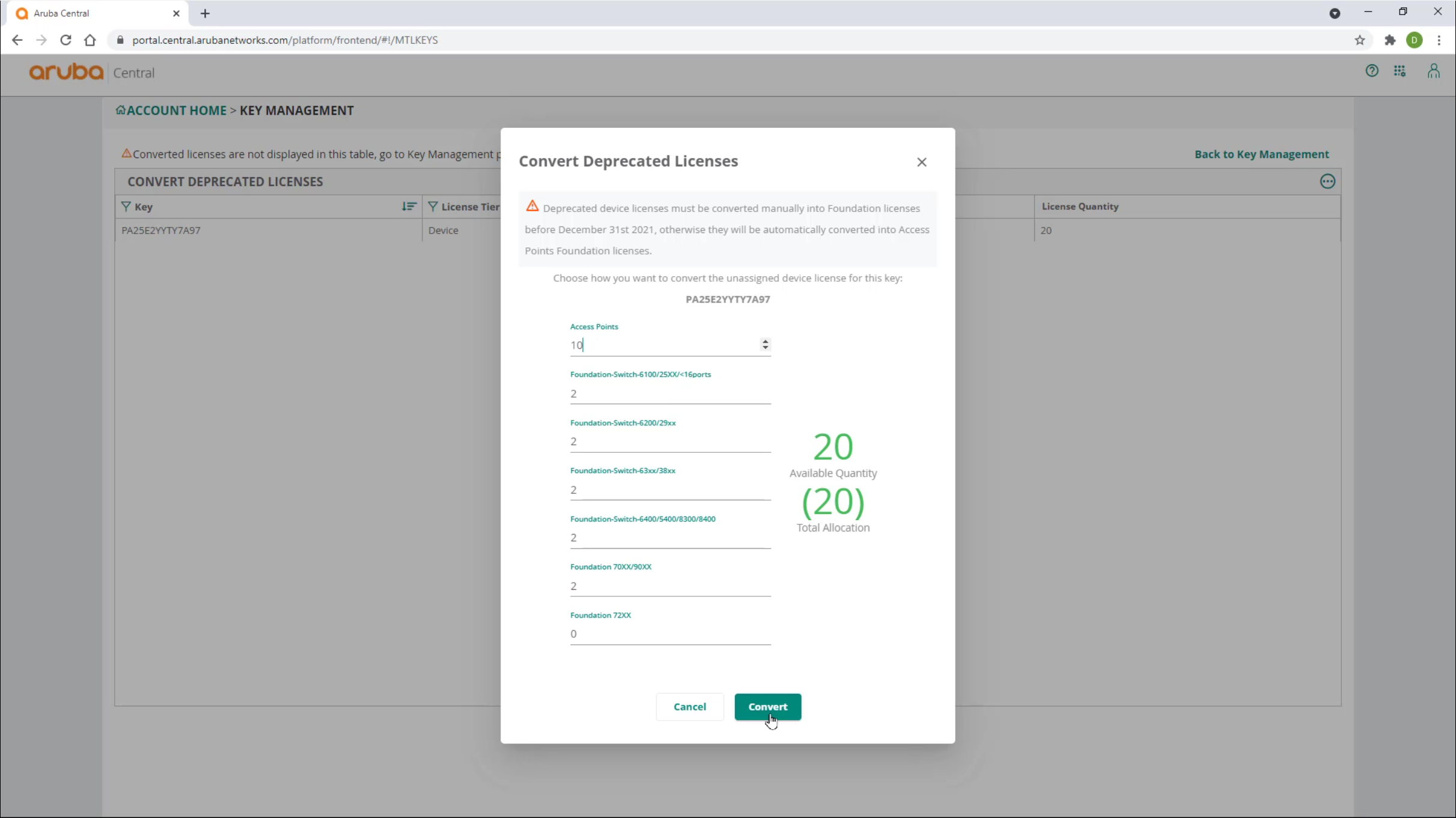Close the Convert Deprecated Licenses dialog

click(922, 162)
